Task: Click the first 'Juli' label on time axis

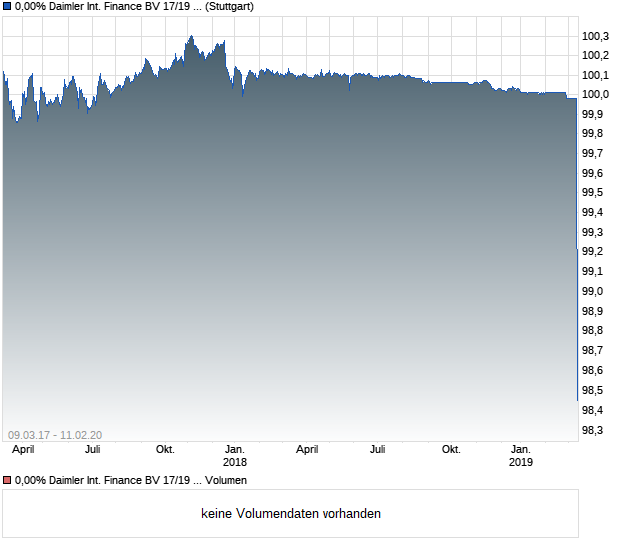Action: 93,450
